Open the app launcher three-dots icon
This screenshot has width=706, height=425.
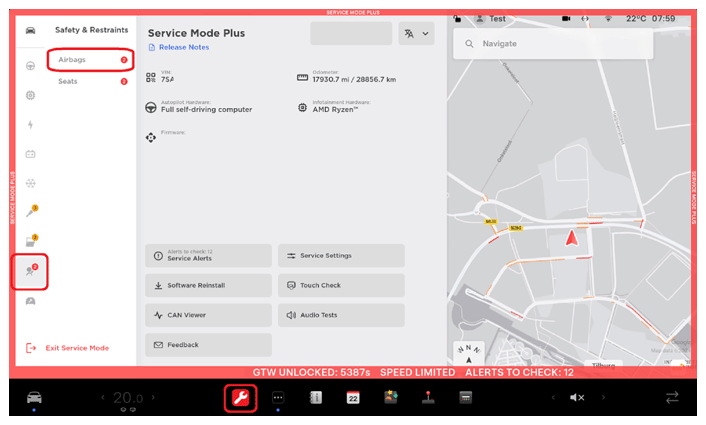pyautogui.click(x=278, y=397)
